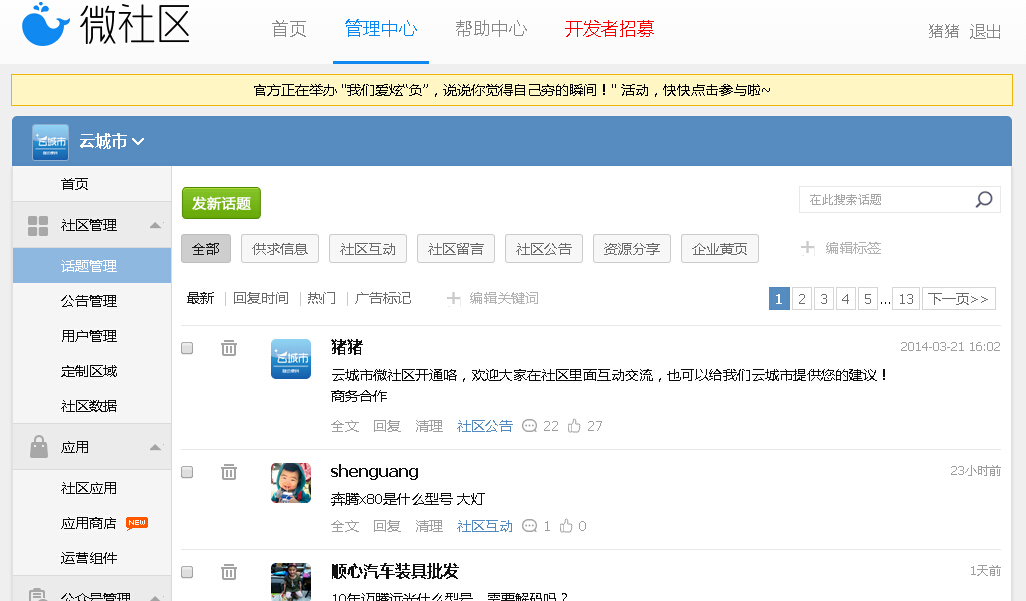The width and height of the screenshot is (1026, 601).
Task: Open the 首页 top navigation tab
Action: coord(289,29)
